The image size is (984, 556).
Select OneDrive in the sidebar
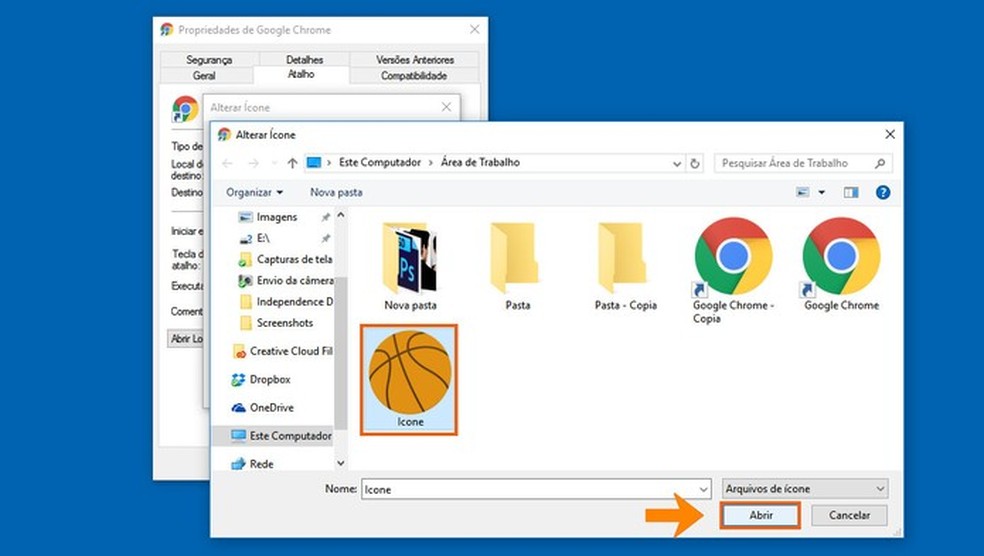(x=262, y=408)
